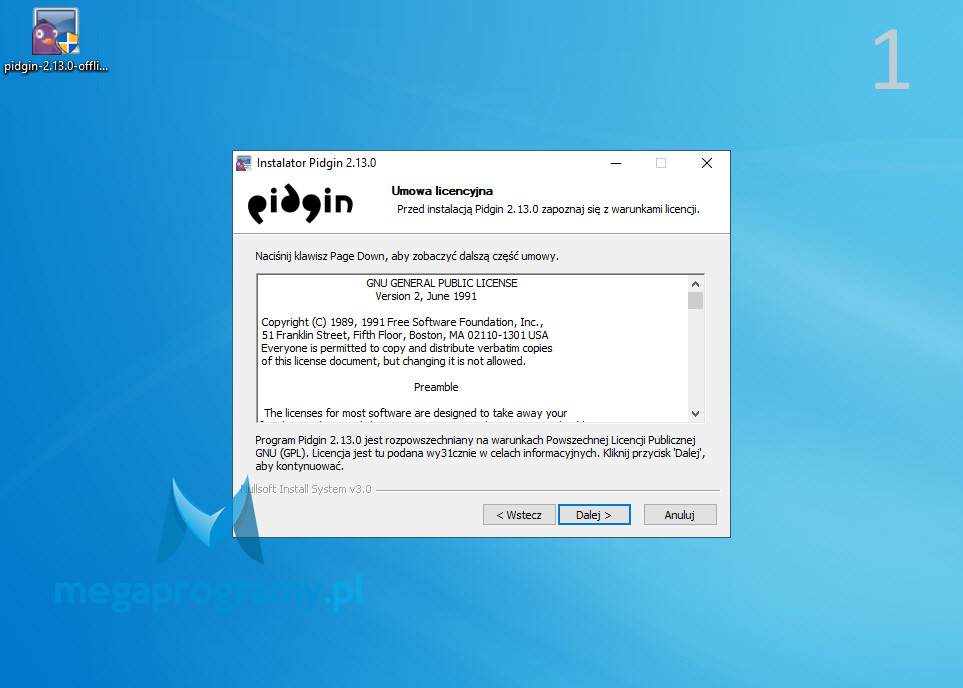This screenshot has width=963, height=688.
Task: Click the 'Naciśnij klawisz Page Down' instruction
Action: point(407,256)
